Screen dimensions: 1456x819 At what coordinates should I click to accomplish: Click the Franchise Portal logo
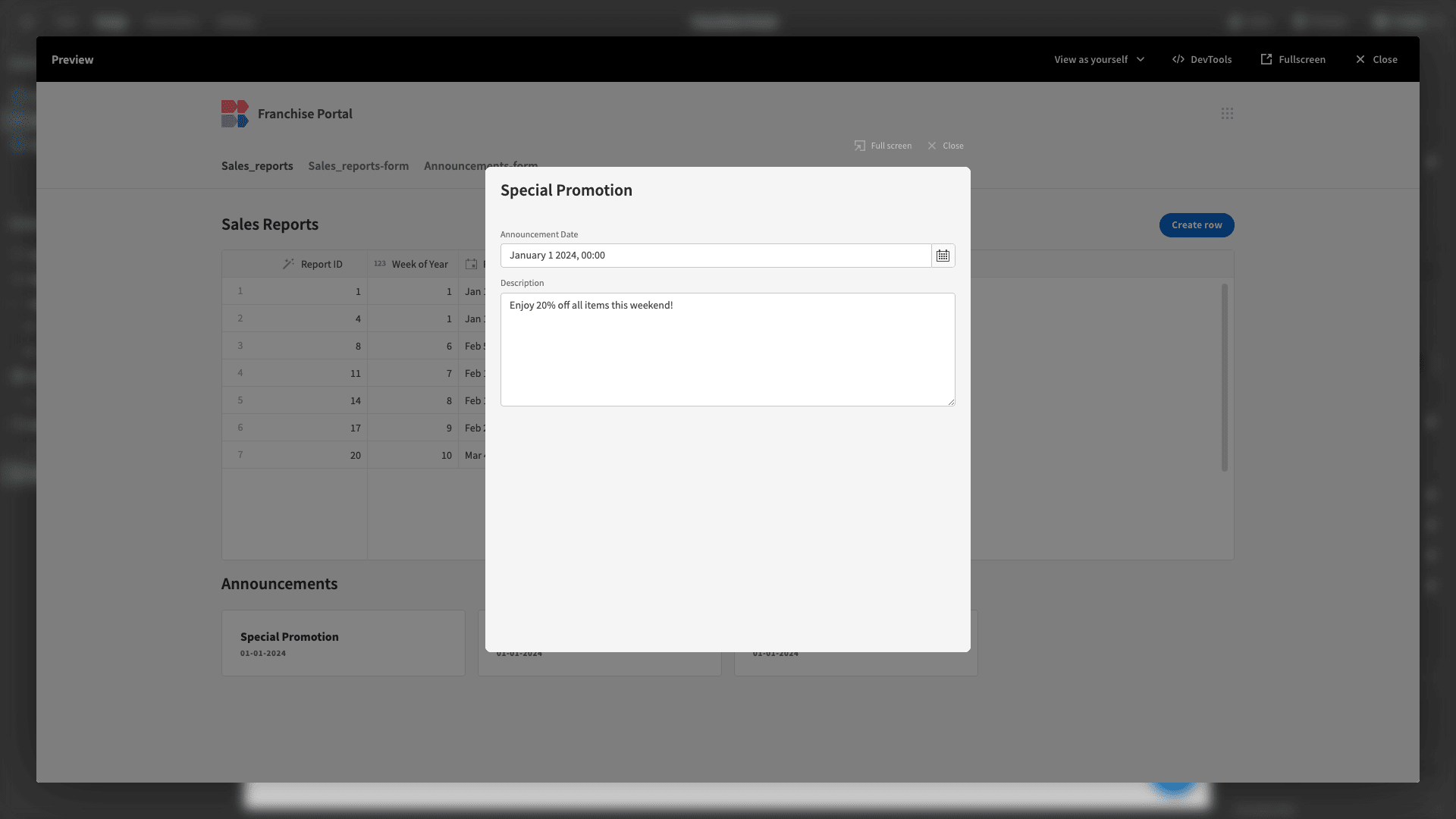pos(235,114)
